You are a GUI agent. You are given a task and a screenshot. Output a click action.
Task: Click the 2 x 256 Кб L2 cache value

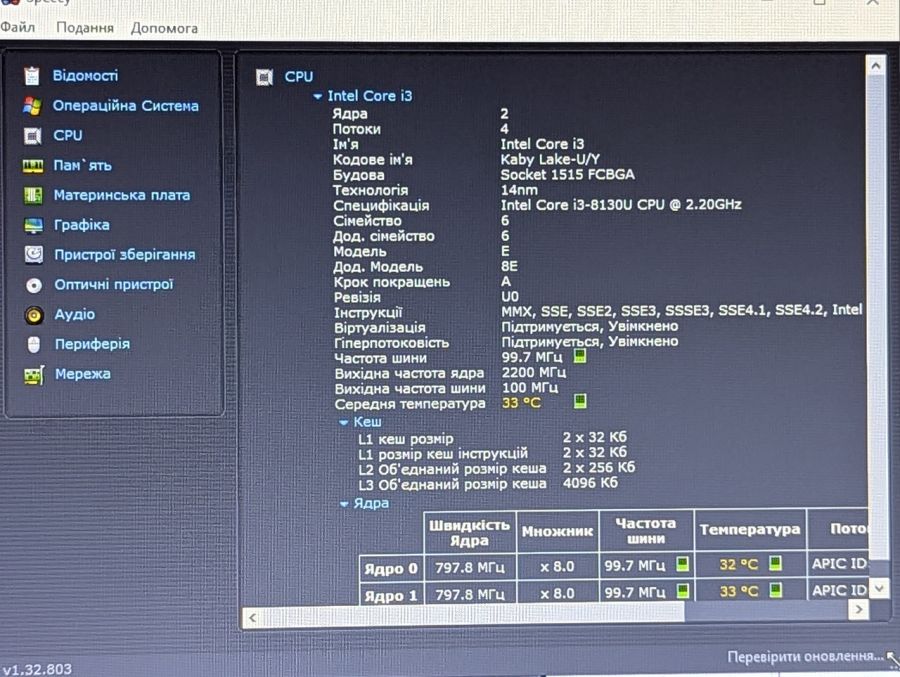pyautogui.click(x=599, y=467)
